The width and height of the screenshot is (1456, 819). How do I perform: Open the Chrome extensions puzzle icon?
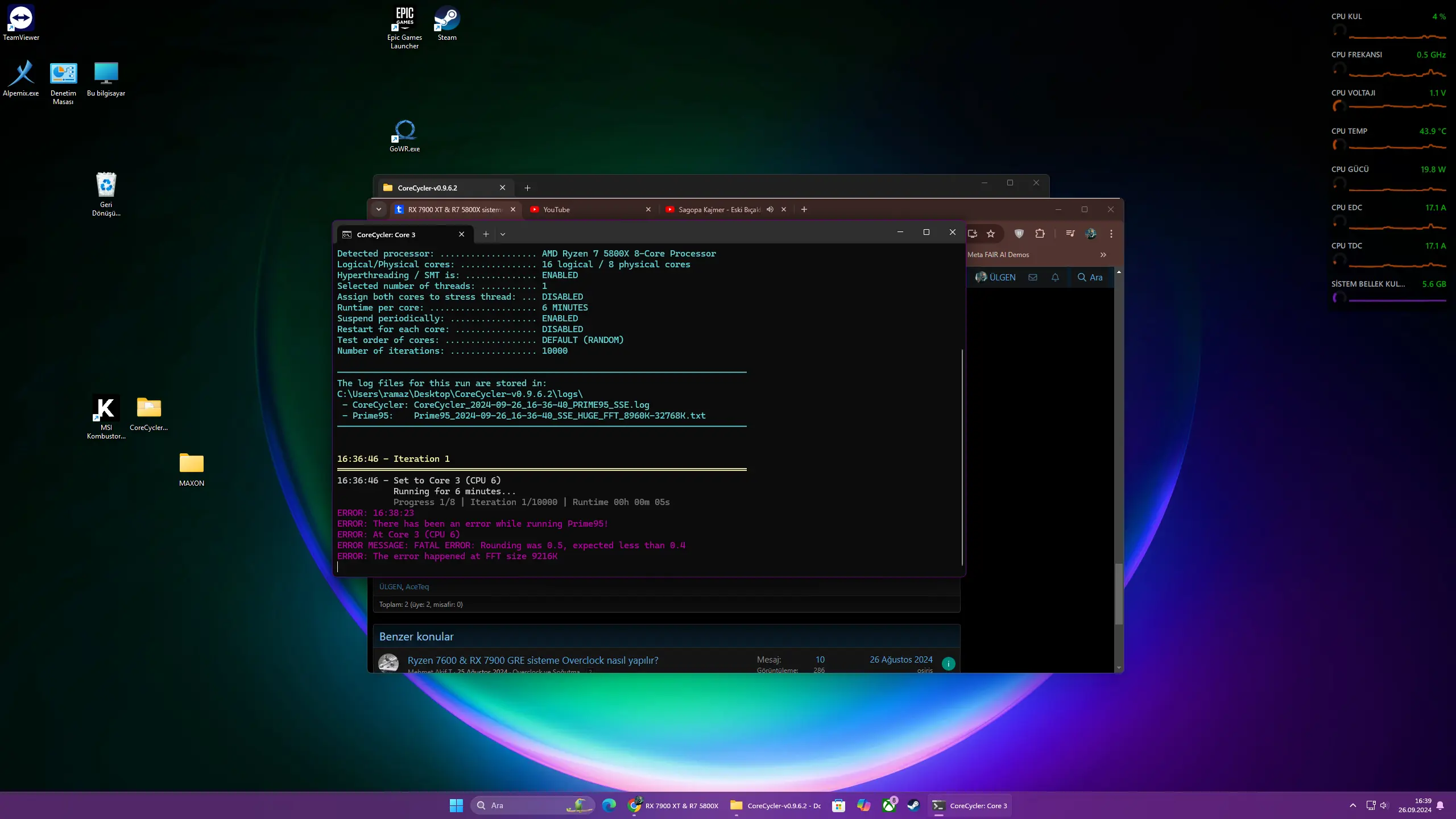click(x=1040, y=234)
